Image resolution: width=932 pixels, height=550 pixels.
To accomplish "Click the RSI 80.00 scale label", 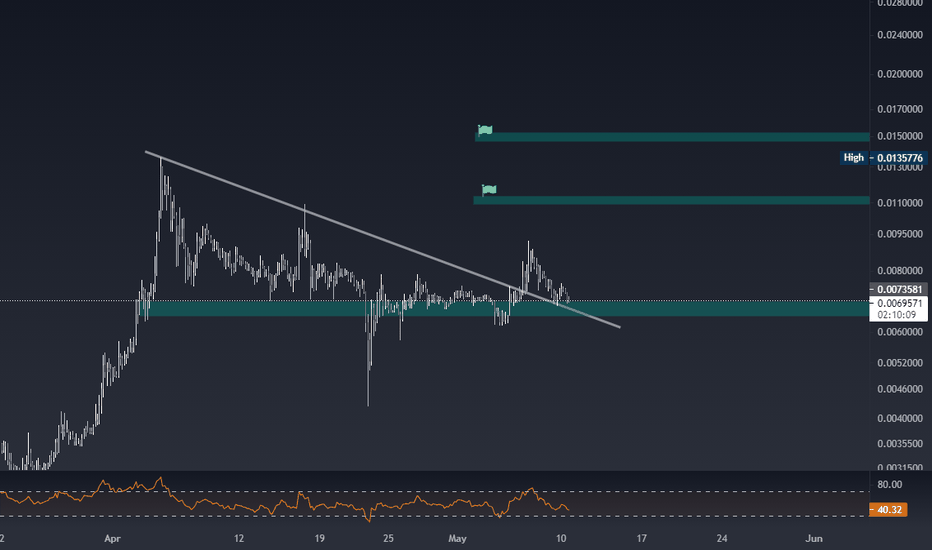I will 889,485.
